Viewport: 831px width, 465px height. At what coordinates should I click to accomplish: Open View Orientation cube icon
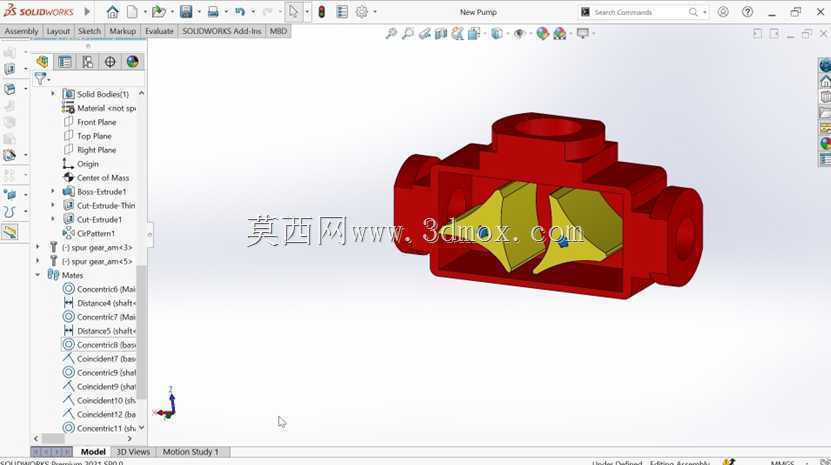474,34
